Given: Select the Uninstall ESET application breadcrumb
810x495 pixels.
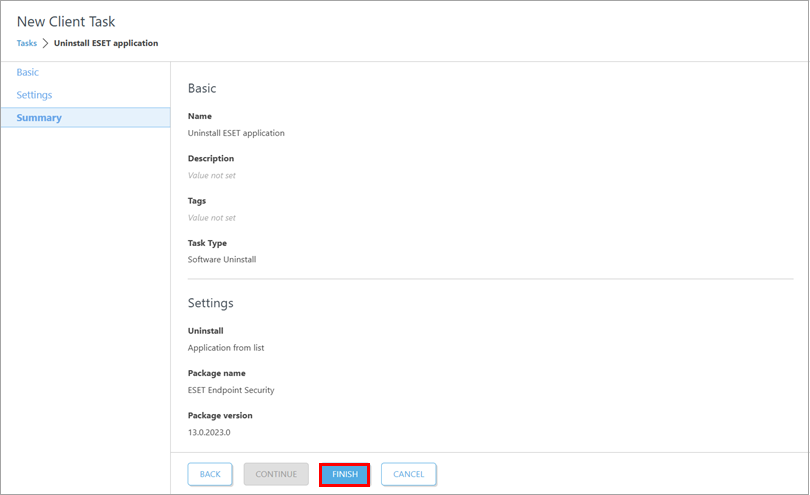Looking at the screenshot, I should point(105,43).
